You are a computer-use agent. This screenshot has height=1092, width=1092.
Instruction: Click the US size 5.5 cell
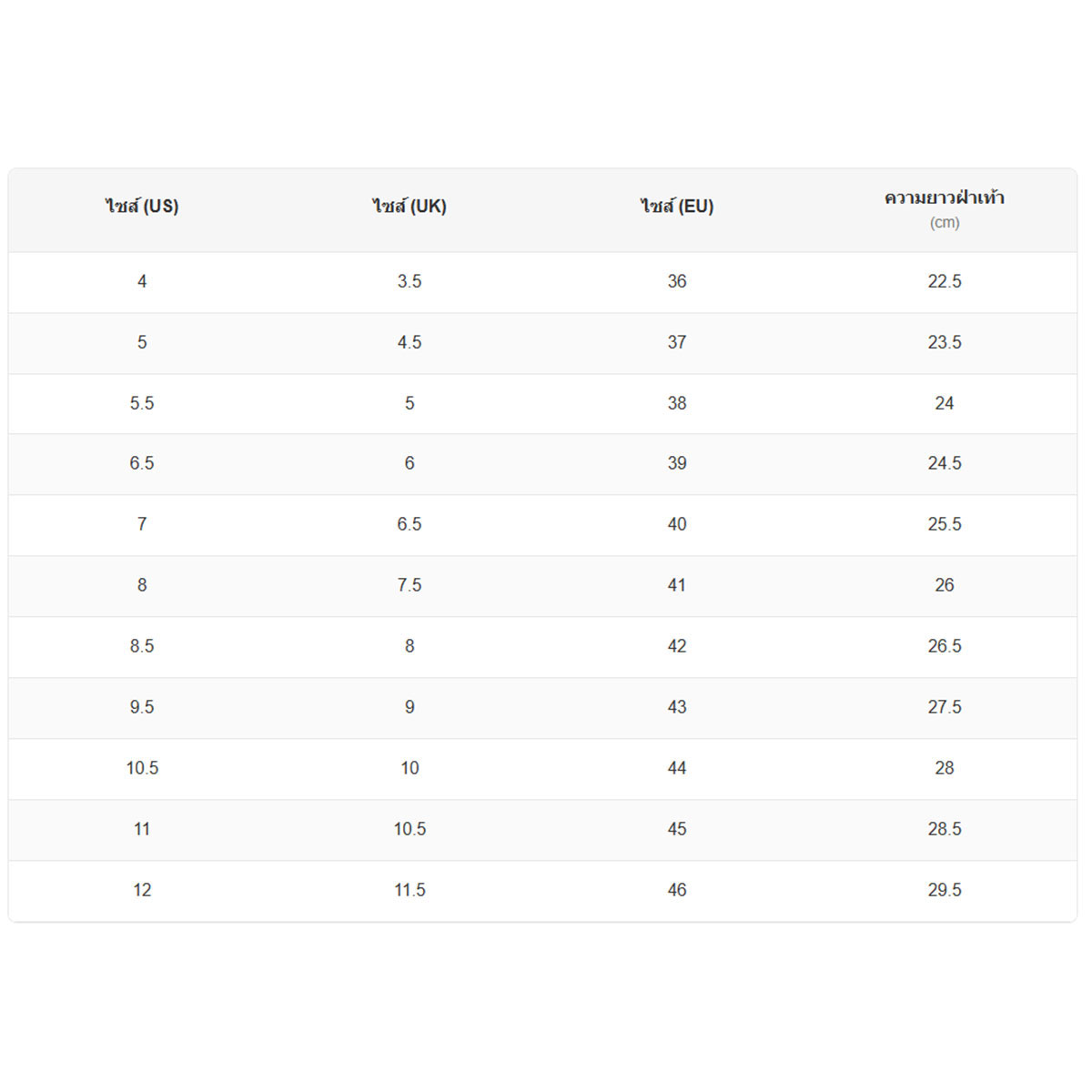[x=142, y=404]
